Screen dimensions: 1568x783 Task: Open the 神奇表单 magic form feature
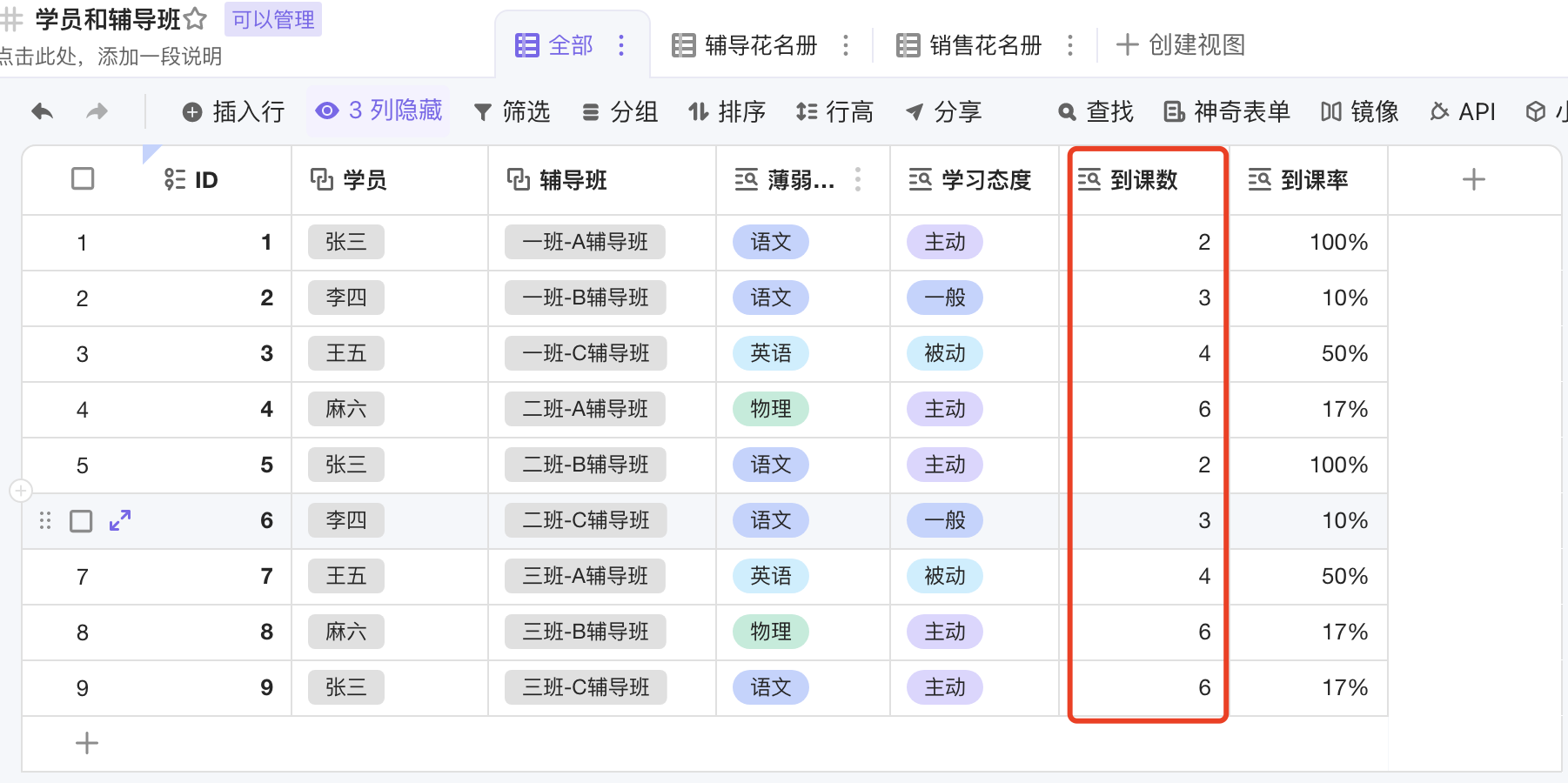pyautogui.click(x=1226, y=111)
